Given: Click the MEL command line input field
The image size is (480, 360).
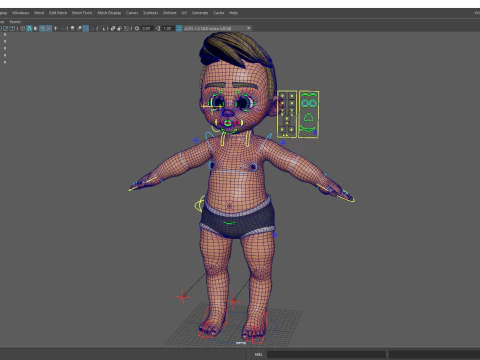Looking at the screenshot, I should click(x=327, y=354).
